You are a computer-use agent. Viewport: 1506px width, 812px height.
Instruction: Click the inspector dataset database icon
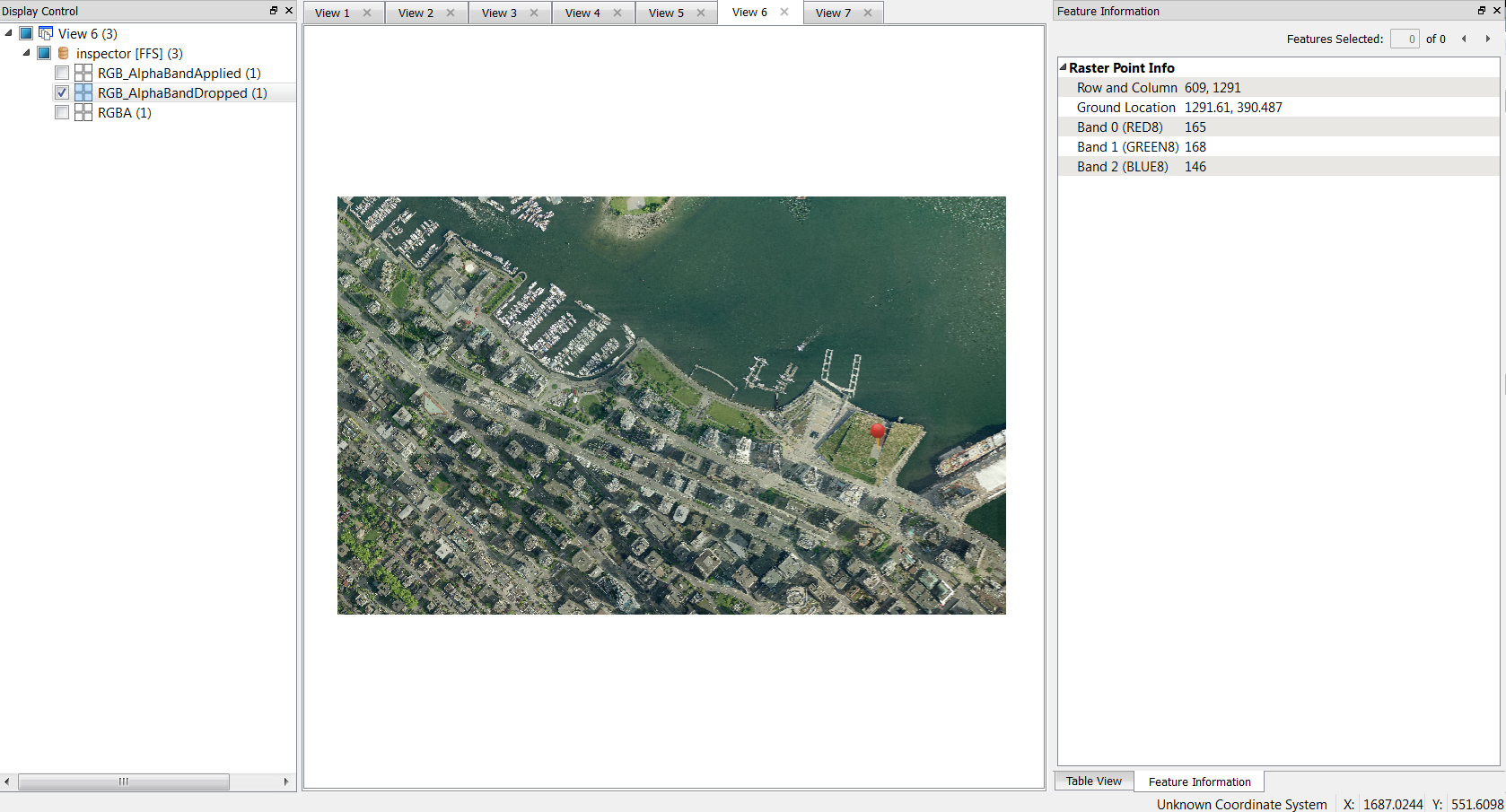tap(64, 53)
